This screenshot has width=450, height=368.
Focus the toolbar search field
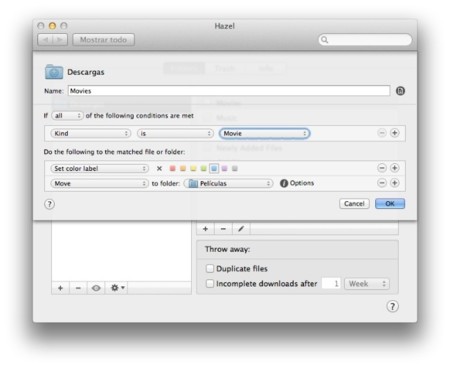[365, 40]
